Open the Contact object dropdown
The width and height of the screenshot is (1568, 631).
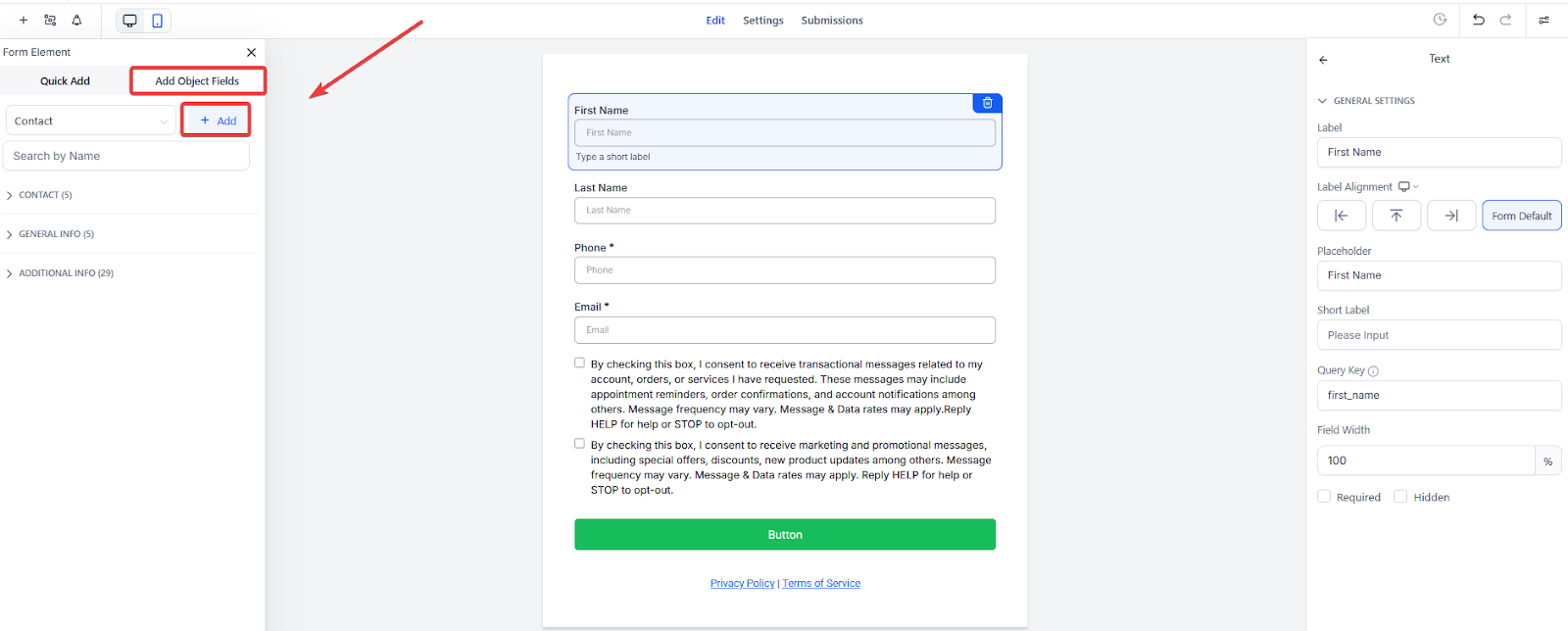(x=91, y=121)
